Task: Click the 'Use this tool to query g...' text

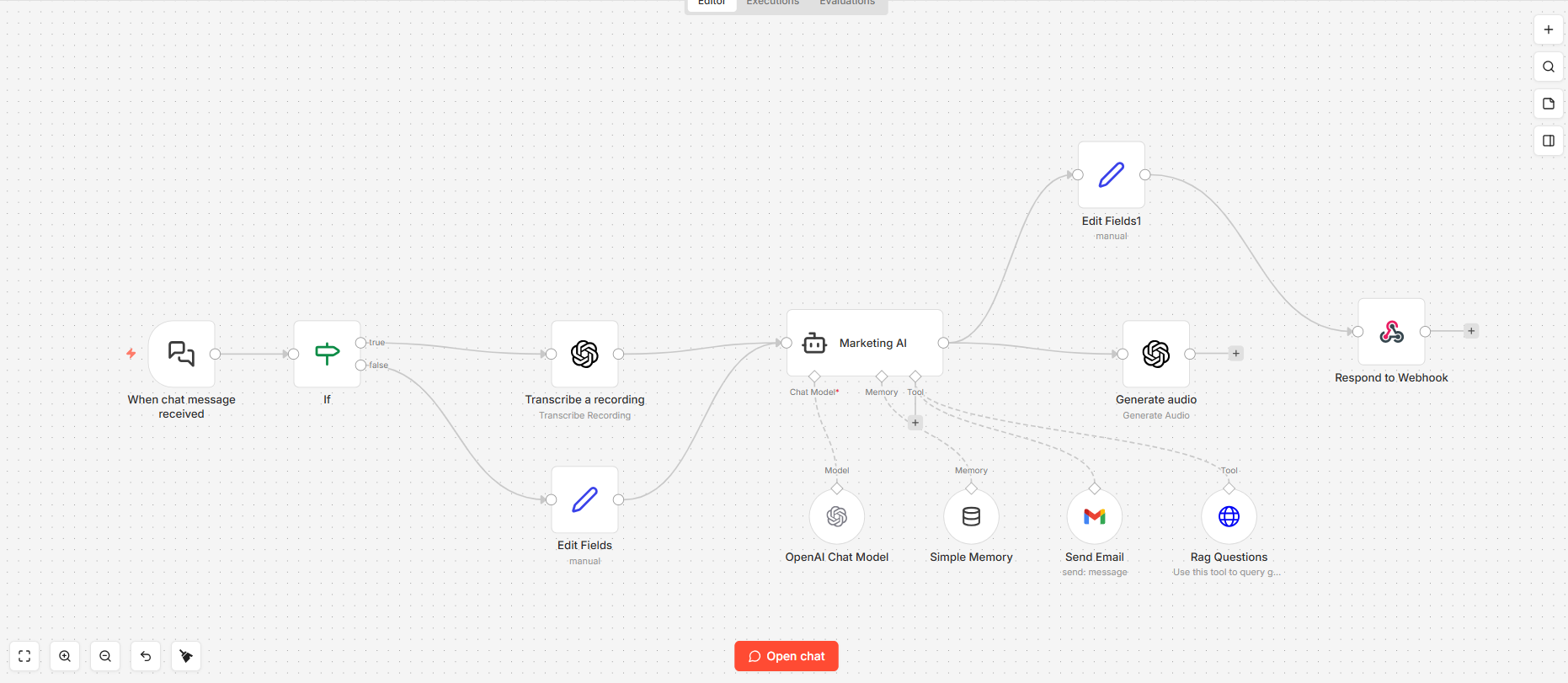Action: coord(1227,573)
